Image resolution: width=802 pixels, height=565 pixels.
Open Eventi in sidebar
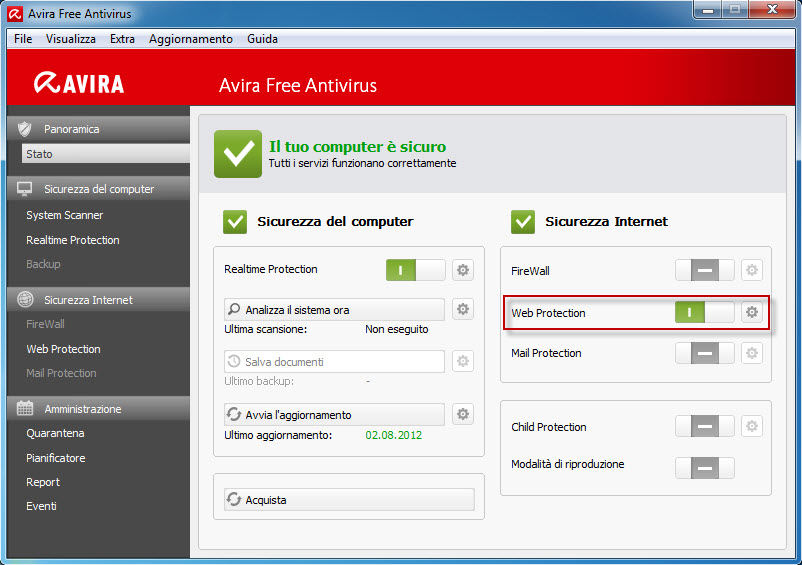click(41, 506)
